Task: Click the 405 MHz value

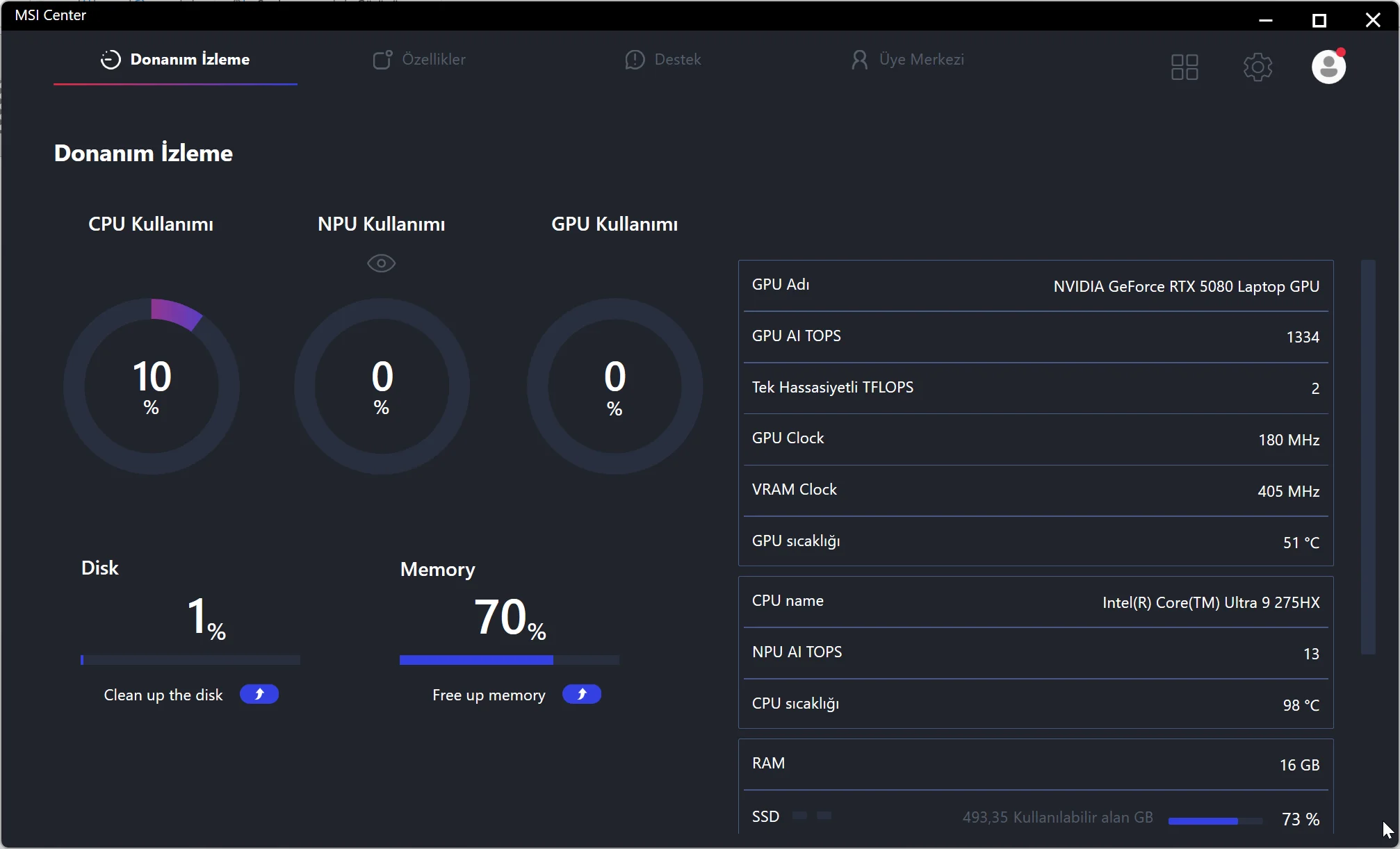Action: [x=1289, y=492]
